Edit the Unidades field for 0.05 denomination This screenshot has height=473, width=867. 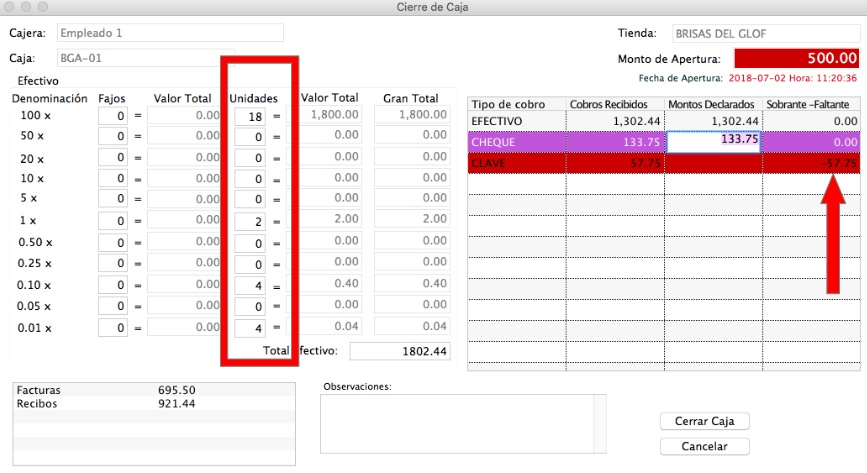coord(249,306)
